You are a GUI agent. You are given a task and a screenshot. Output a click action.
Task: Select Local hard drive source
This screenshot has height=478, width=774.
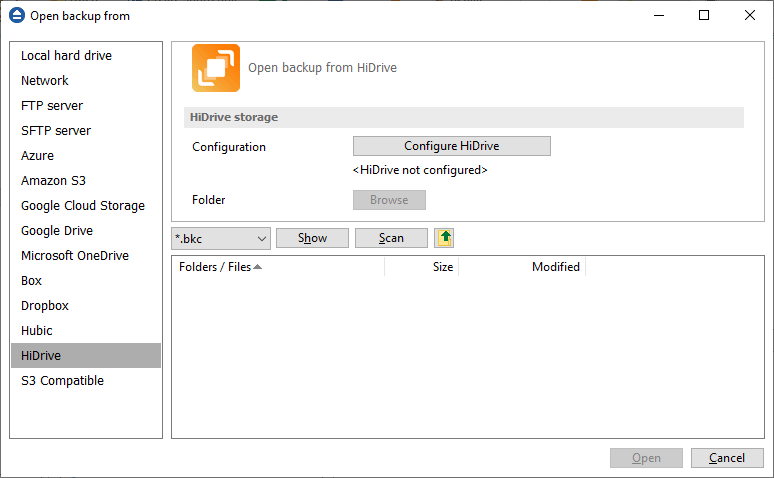pyautogui.click(x=86, y=55)
